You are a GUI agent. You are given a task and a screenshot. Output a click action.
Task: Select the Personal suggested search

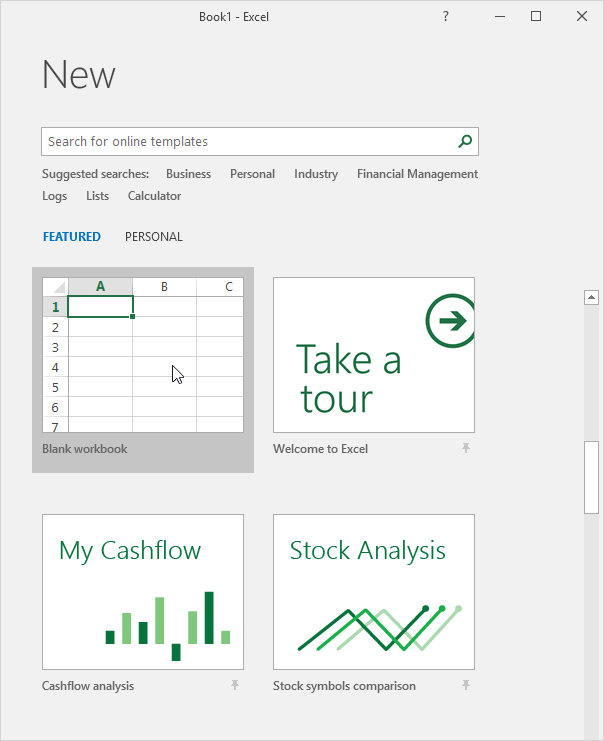[252, 174]
